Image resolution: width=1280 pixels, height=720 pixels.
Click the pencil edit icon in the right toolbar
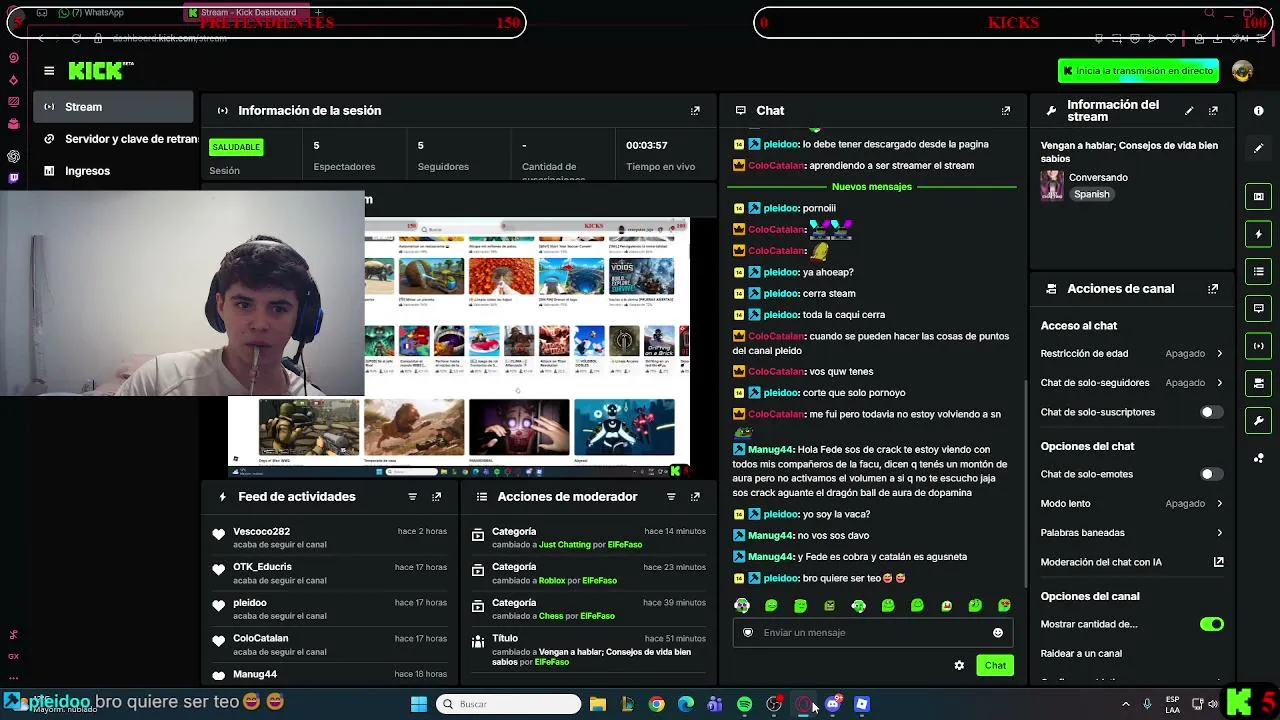pos(1259,148)
